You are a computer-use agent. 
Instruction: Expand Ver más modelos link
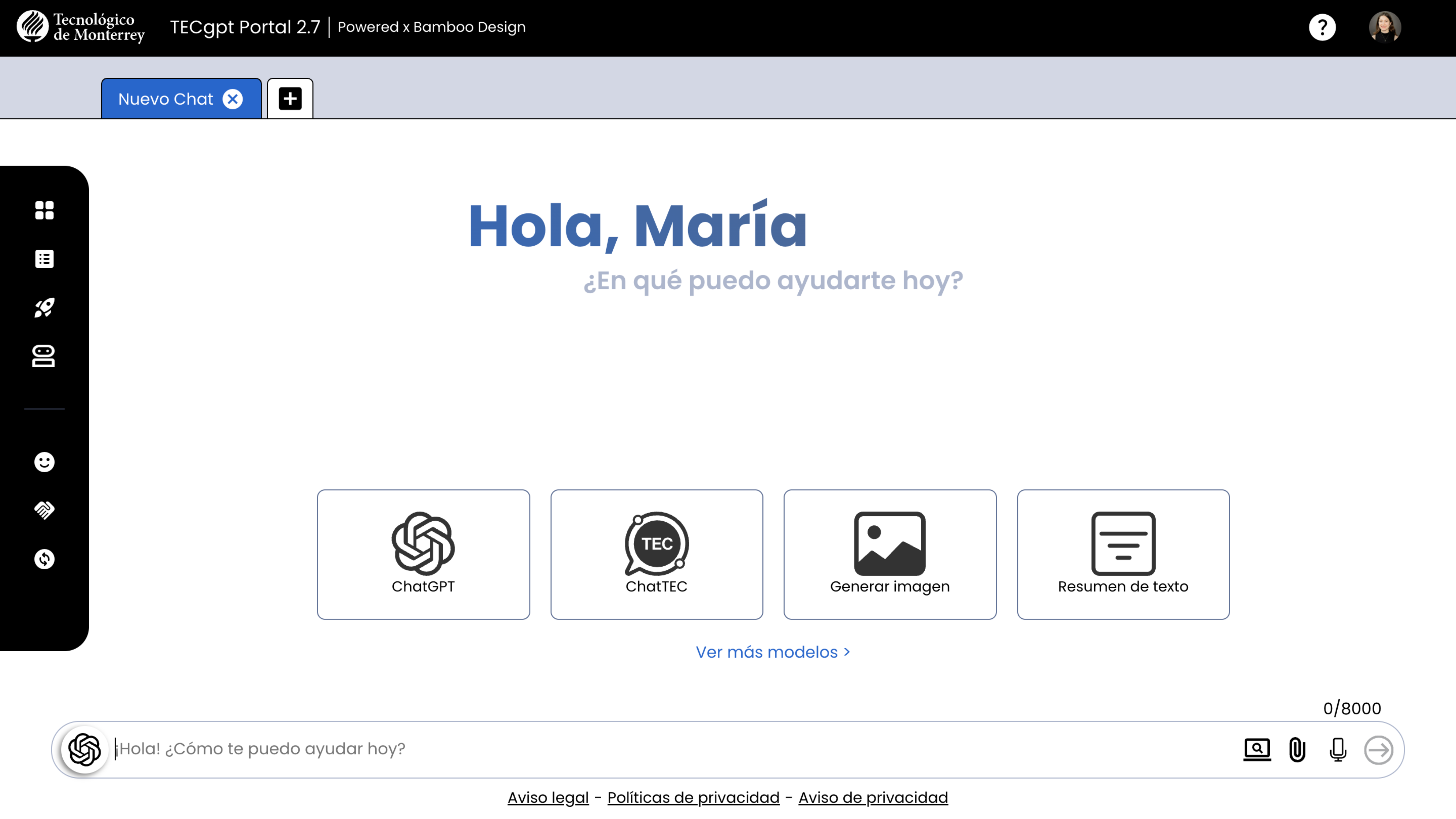tap(773, 652)
